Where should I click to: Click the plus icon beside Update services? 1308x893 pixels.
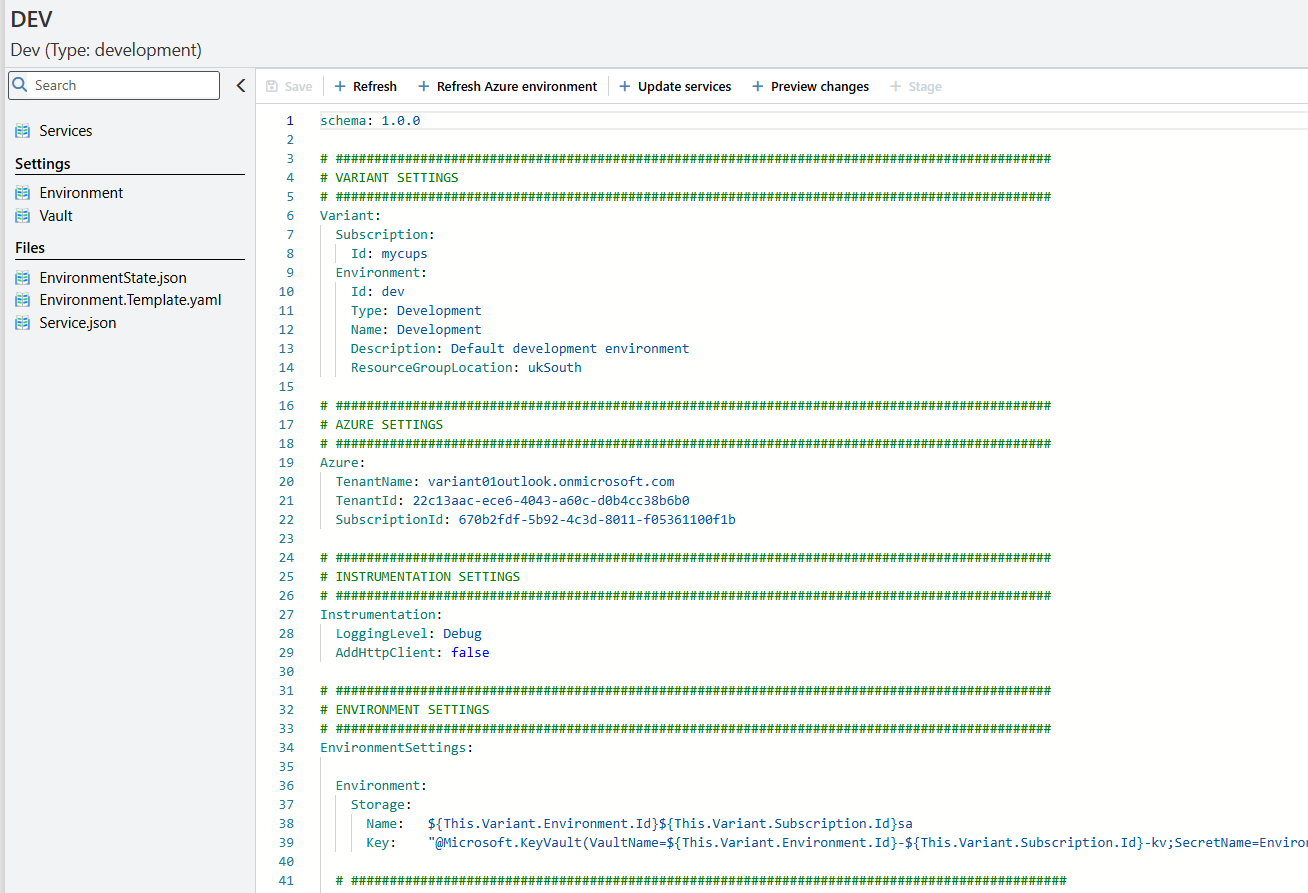pos(625,87)
